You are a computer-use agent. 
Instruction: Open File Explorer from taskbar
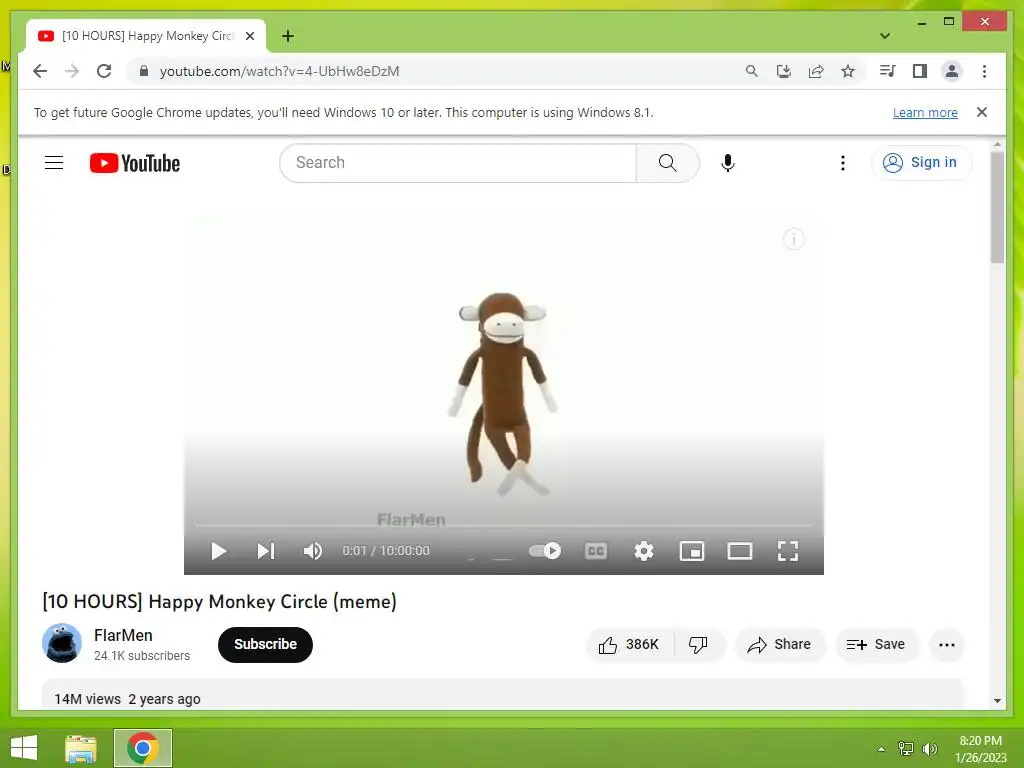click(81, 748)
